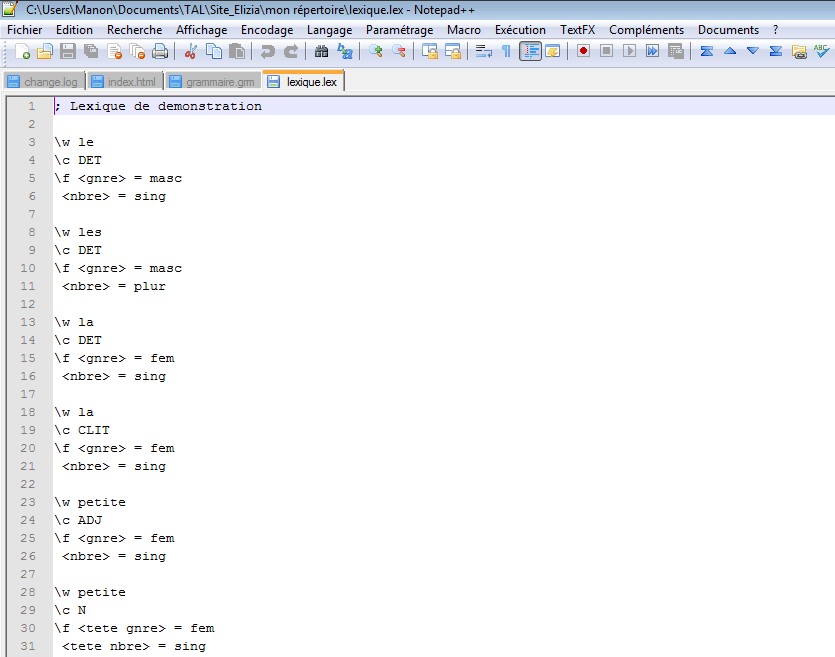Click the '\w les' line
Screen dimensions: 835x657
[x=78, y=232]
